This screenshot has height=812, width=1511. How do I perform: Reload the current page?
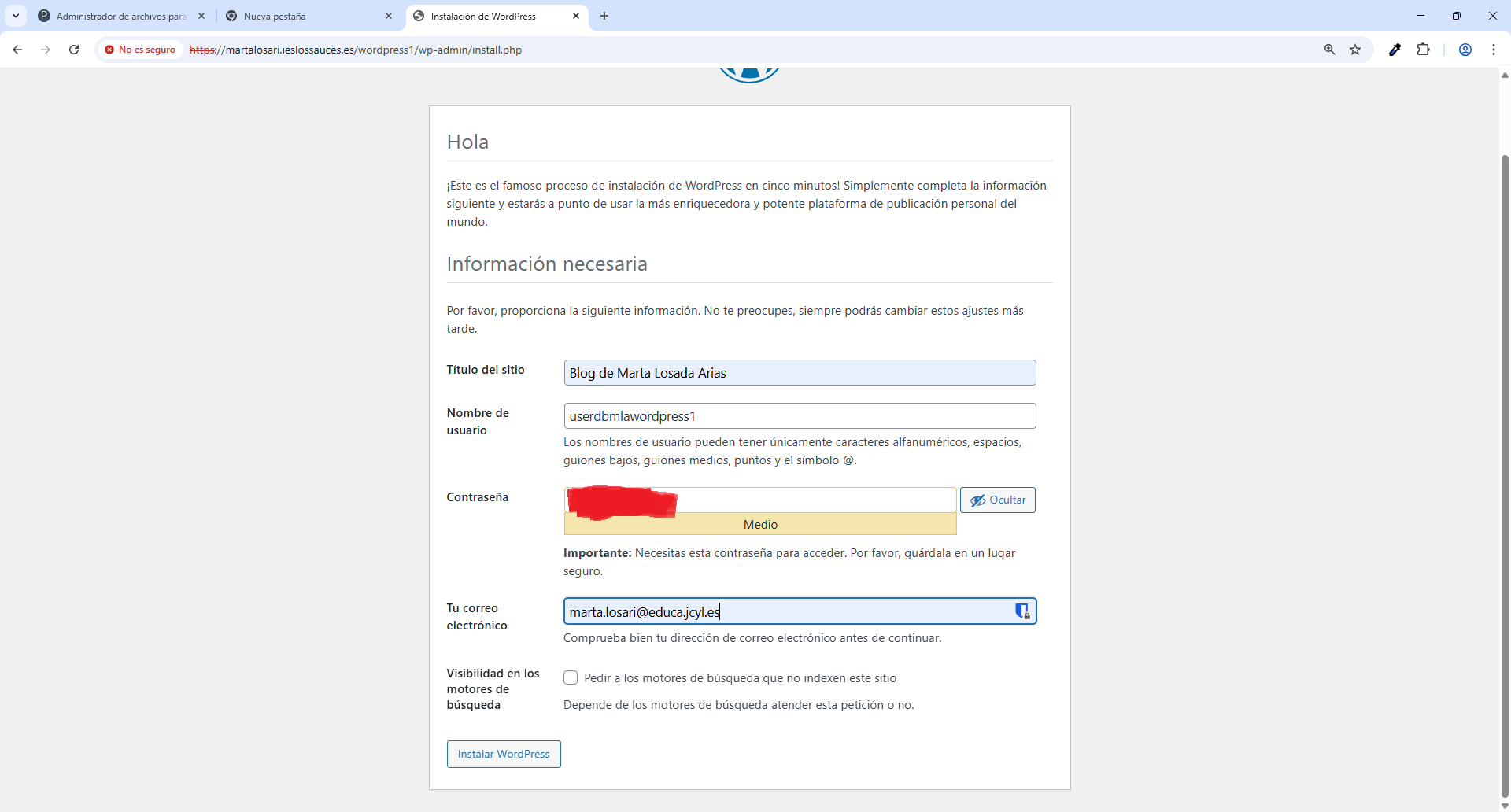pyautogui.click(x=74, y=50)
